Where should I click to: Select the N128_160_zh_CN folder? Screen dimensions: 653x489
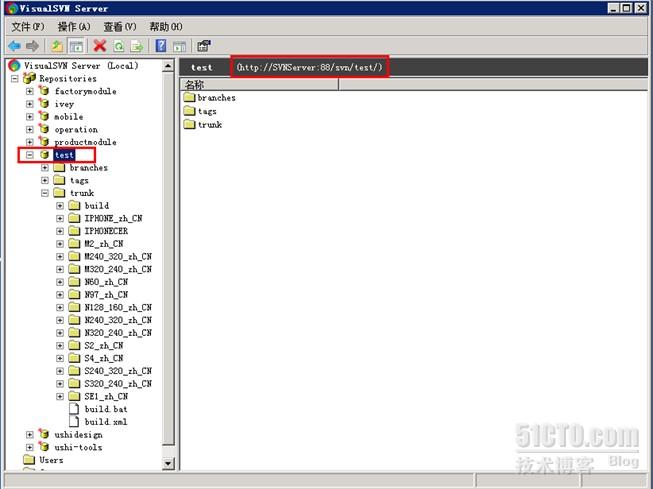(x=118, y=307)
